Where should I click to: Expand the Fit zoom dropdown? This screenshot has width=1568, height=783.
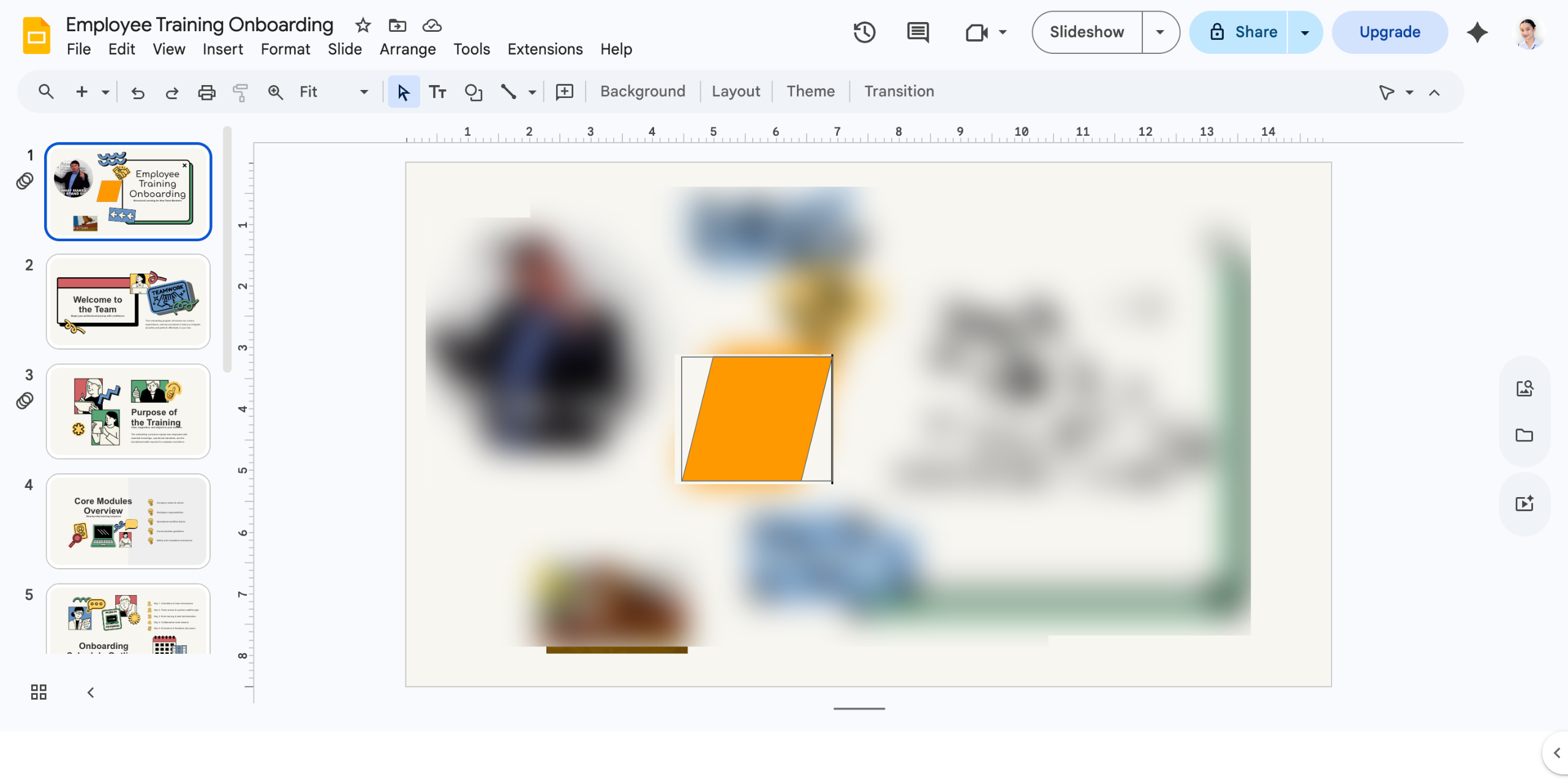[364, 92]
